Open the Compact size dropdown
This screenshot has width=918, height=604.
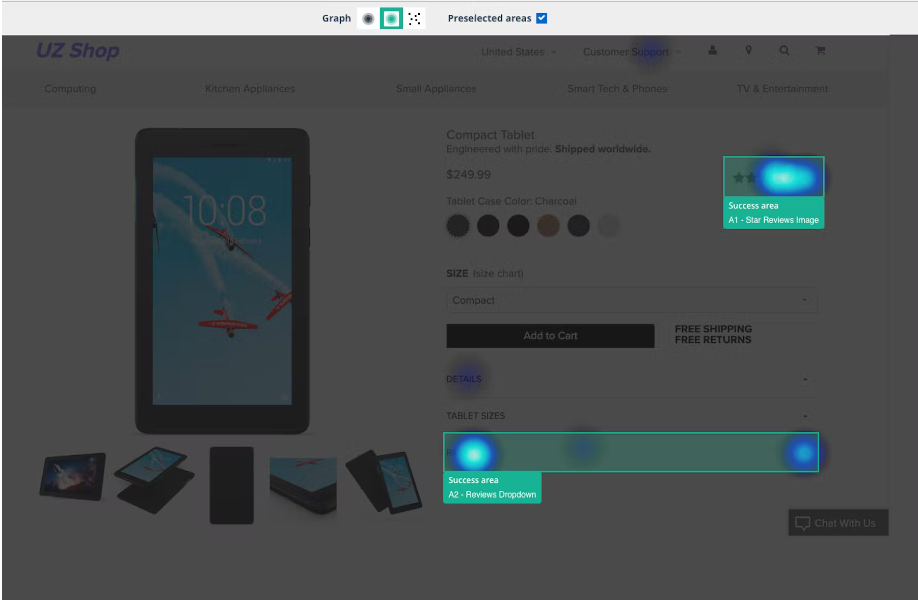click(632, 301)
